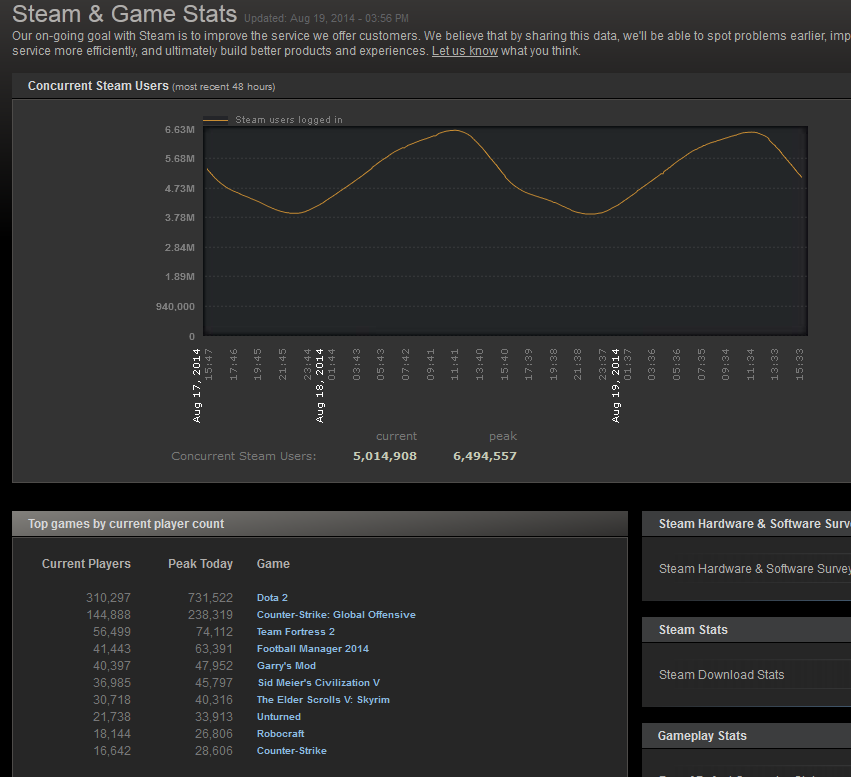Click the 'Peak Today' column header

coord(200,564)
